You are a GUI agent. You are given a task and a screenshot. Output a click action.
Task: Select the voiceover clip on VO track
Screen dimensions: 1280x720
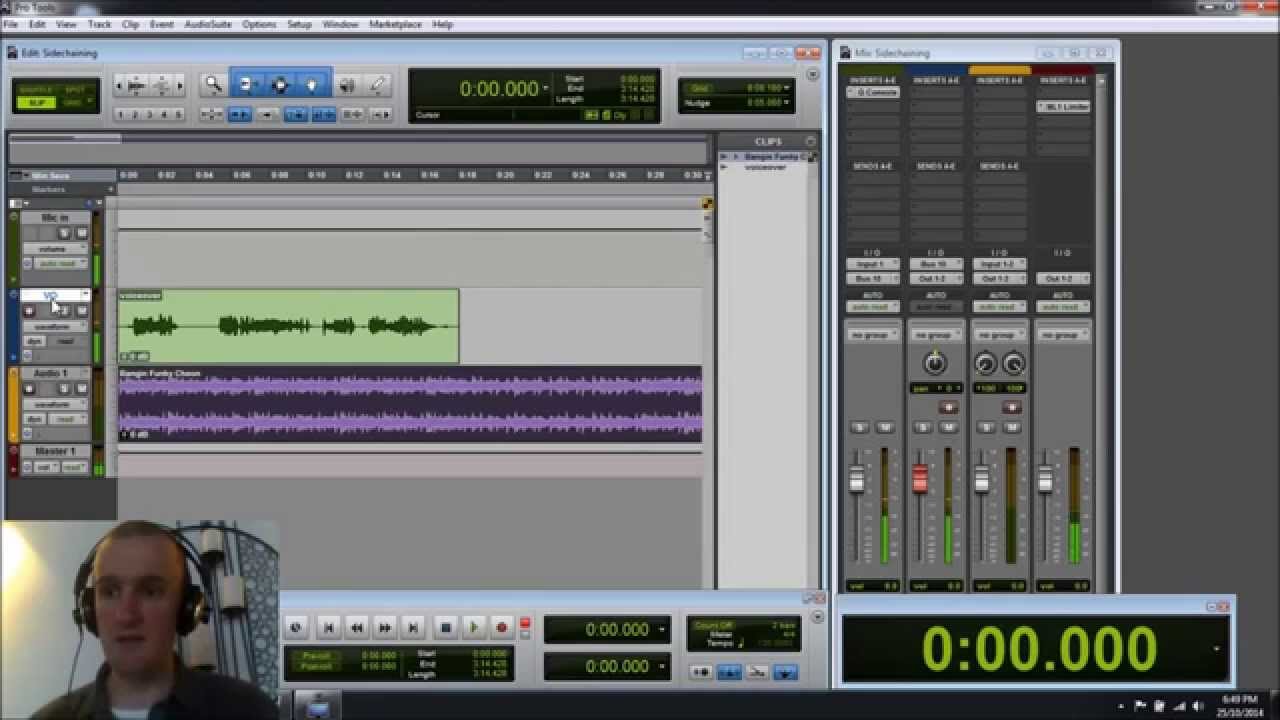288,326
